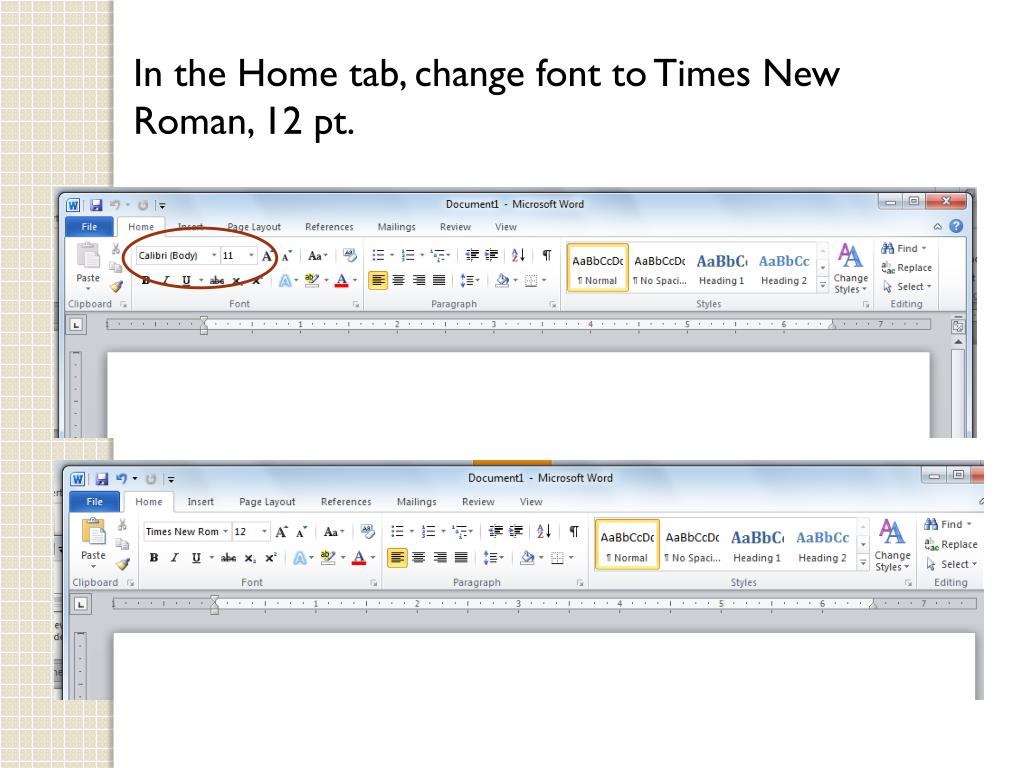Toggle Show/Hide paragraph marks in Times New Roman window
Viewport: 1024px width, 768px height.
pos(574,532)
